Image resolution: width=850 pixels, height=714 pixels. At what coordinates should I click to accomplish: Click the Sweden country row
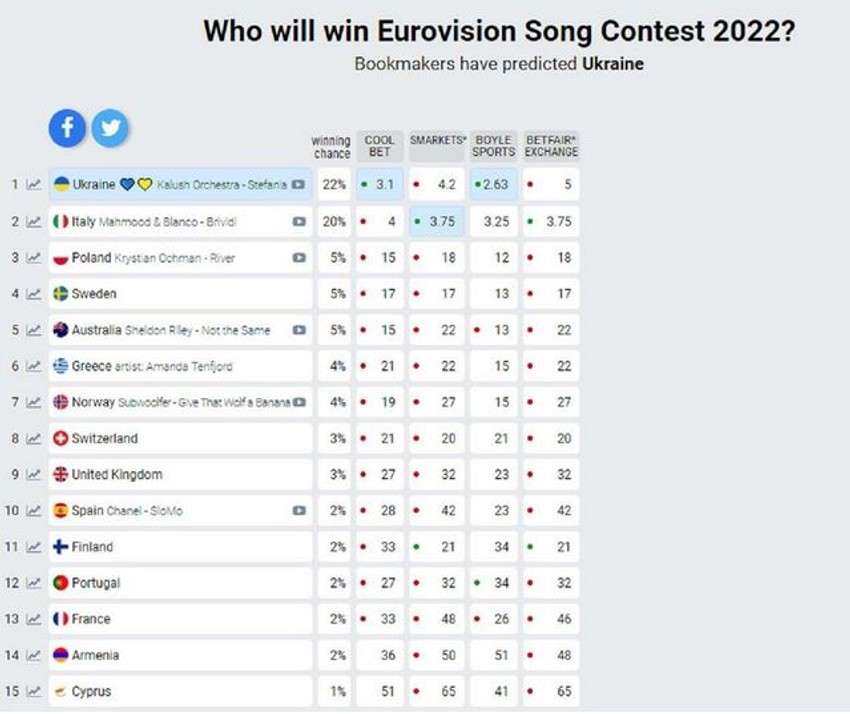click(180, 294)
